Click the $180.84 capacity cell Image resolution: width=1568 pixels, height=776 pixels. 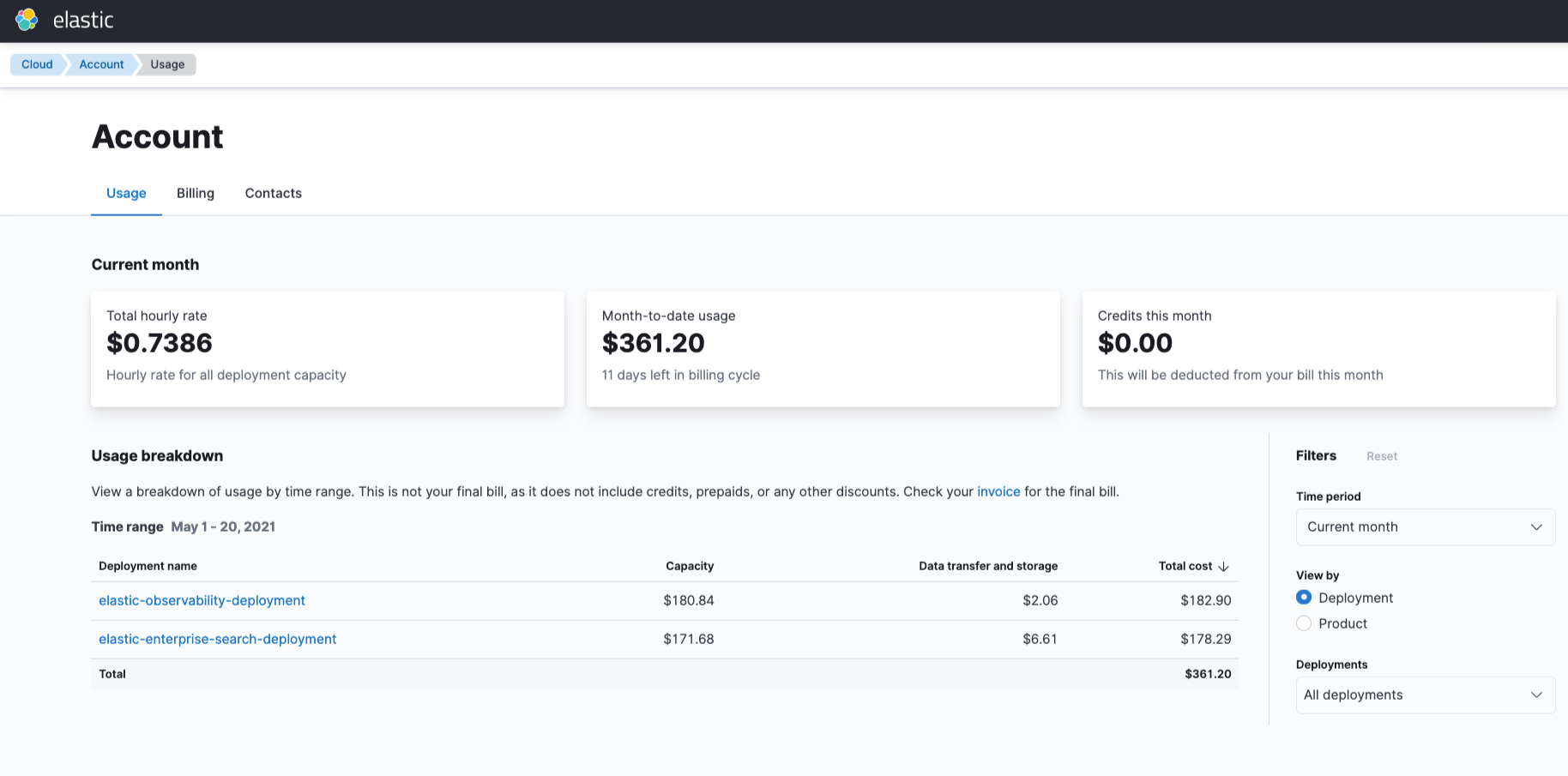point(689,600)
